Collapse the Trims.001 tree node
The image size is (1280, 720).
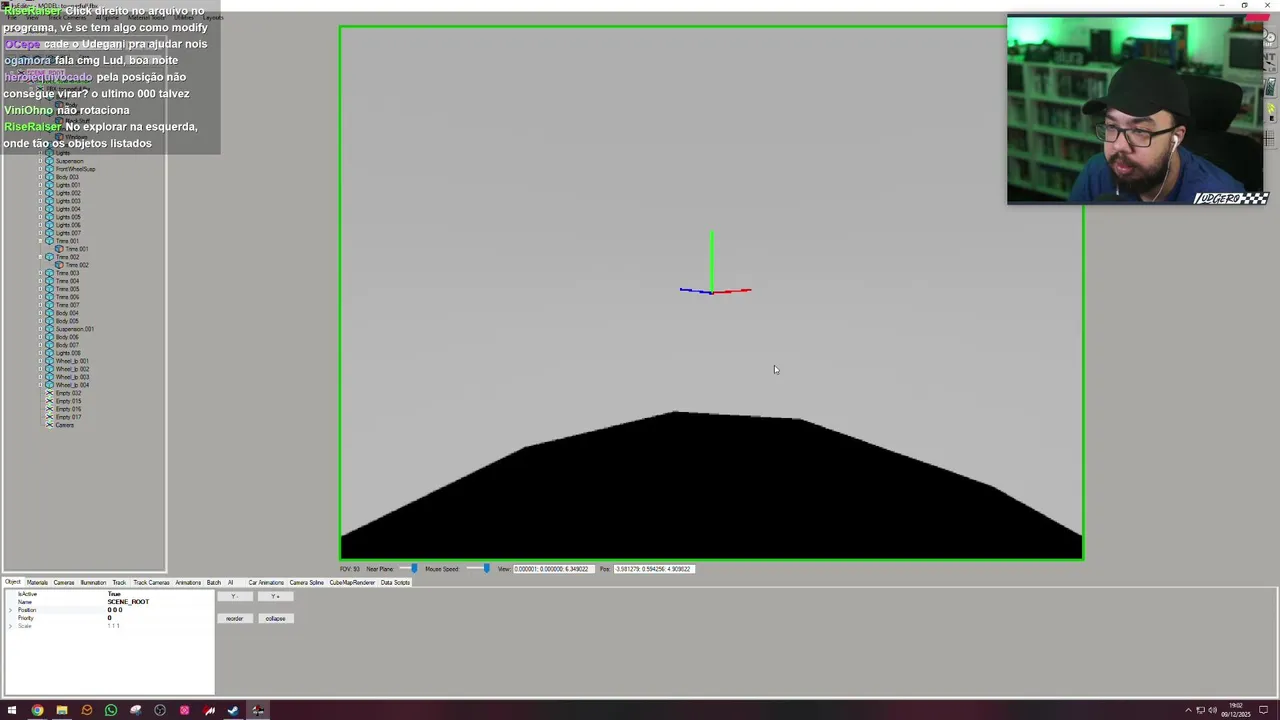point(40,241)
